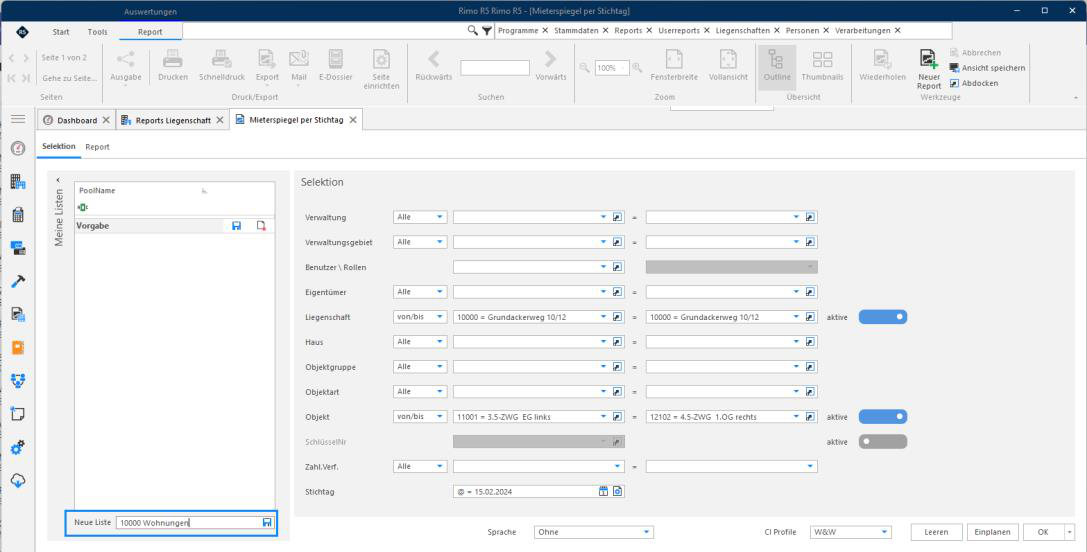Image resolution: width=1087 pixels, height=552 pixels.
Task: Toggle the Objekt aktive switch
Action: (882, 417)
